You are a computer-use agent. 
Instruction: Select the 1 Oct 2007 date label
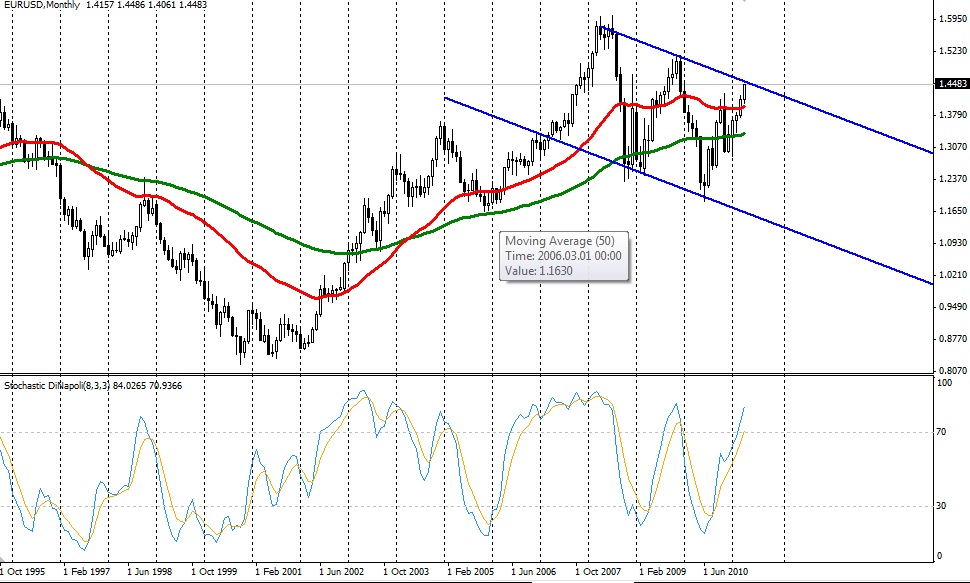pos(599,574)
